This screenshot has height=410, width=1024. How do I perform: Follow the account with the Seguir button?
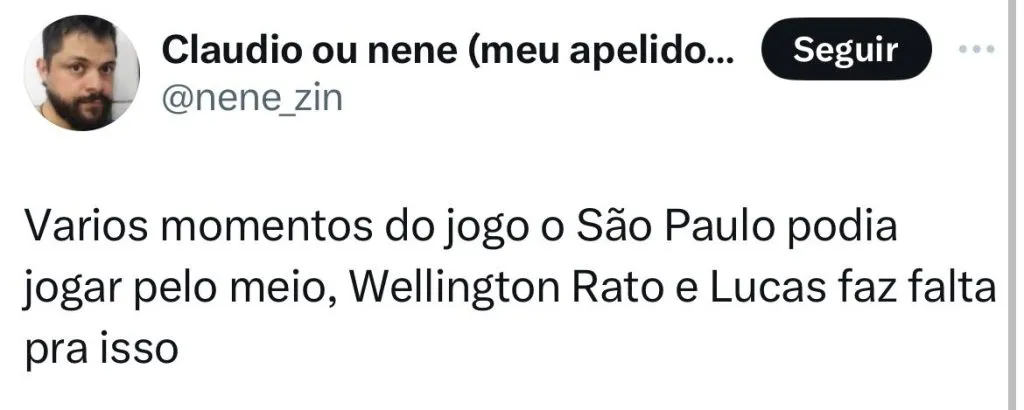tap(846, 49)
